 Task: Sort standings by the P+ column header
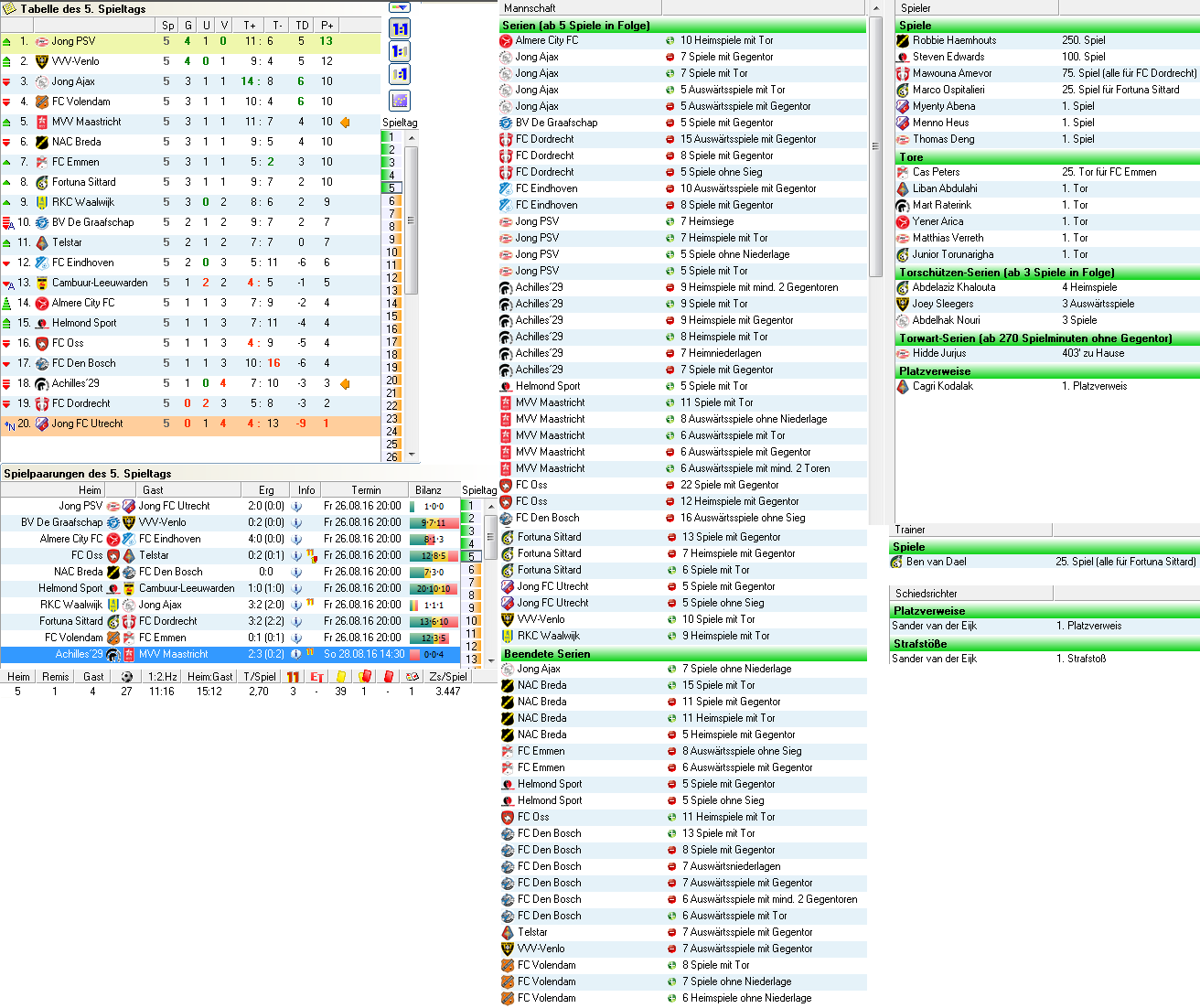click(327, 26)
